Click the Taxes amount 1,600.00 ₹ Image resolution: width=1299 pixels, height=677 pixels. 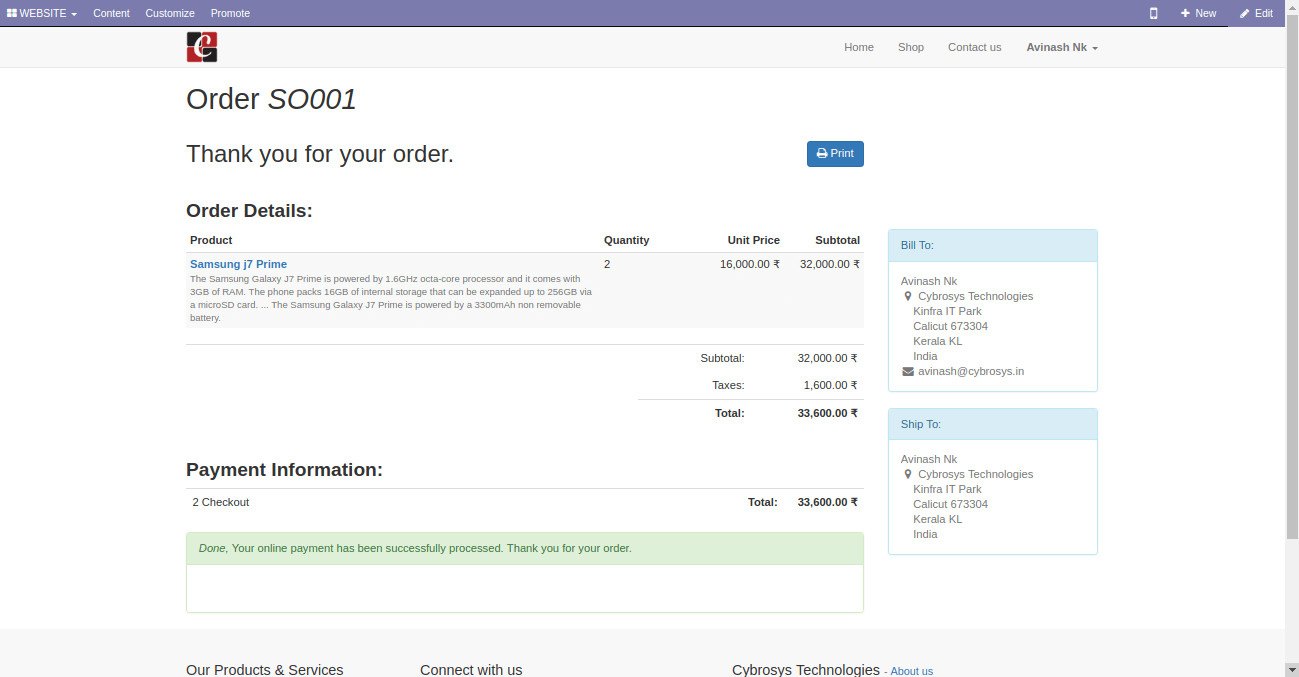[830, 385]
